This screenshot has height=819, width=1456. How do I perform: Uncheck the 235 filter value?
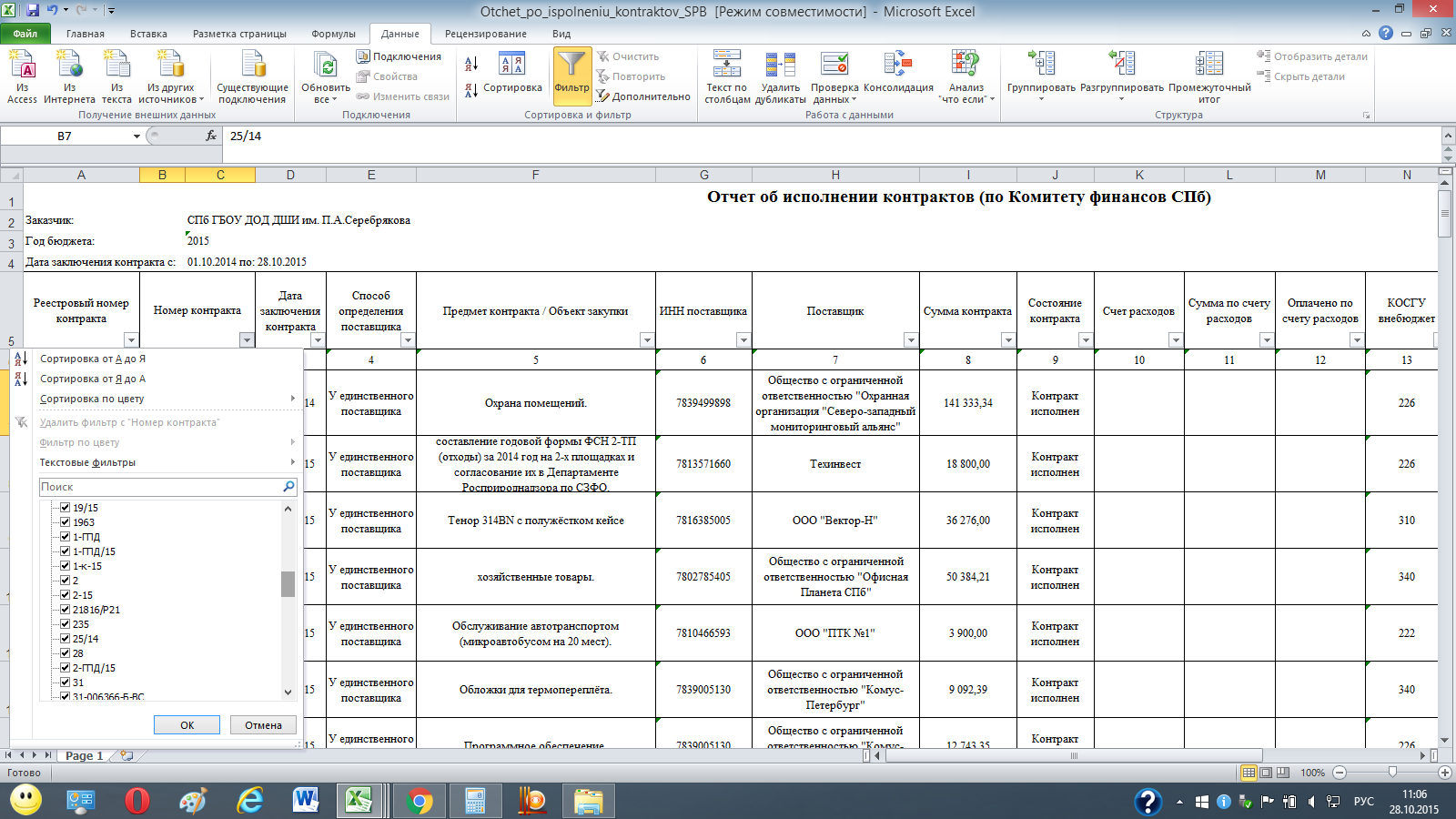tap(66, 624)
